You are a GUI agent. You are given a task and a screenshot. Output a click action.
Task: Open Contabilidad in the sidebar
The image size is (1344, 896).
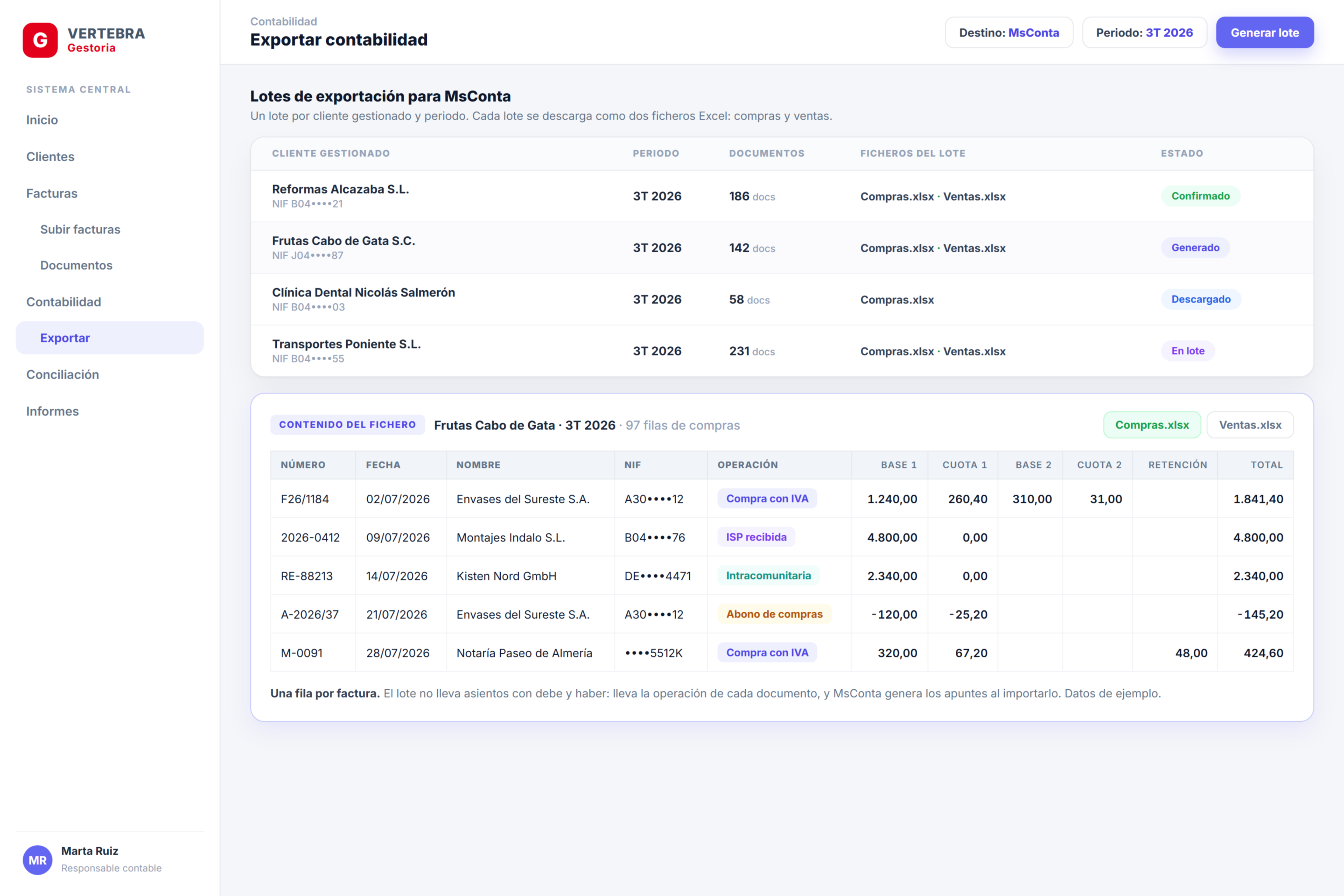(x=63, y=302)
